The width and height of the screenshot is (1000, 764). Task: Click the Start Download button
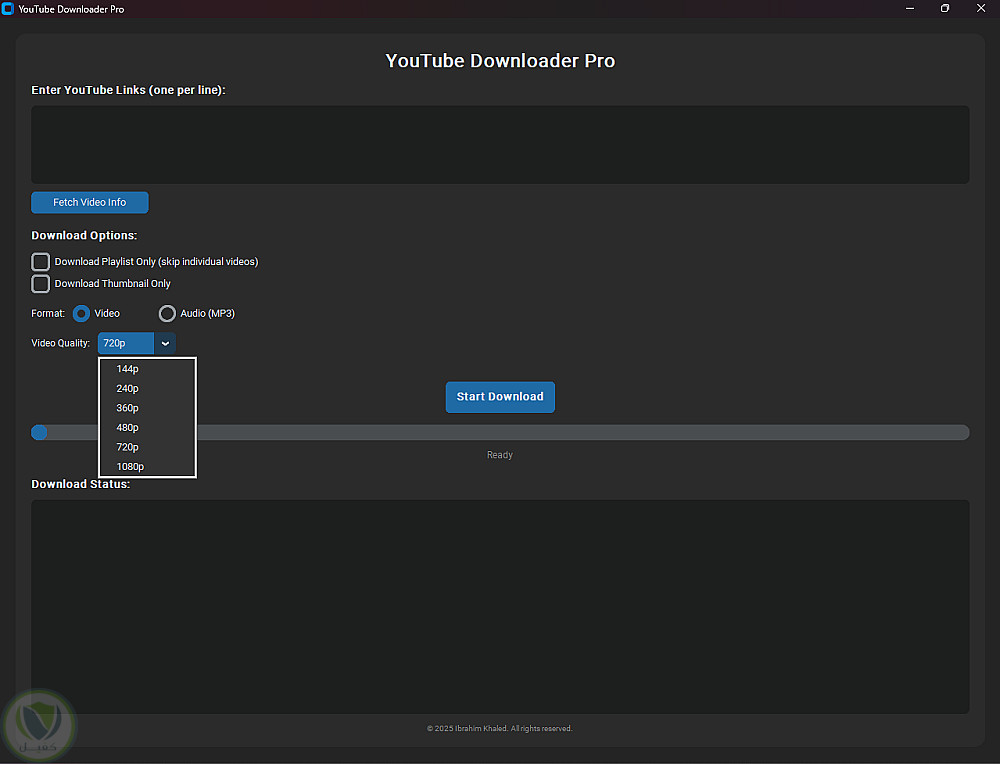tap(500, 397)
